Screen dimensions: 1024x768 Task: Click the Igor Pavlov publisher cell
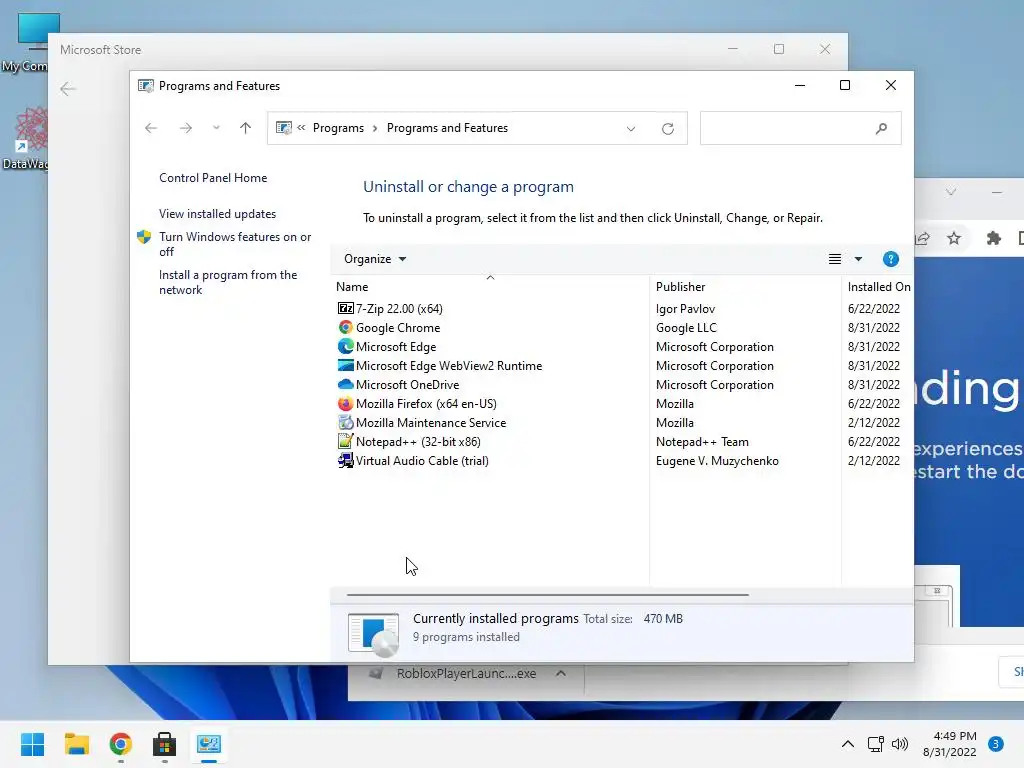click(685, 308)
